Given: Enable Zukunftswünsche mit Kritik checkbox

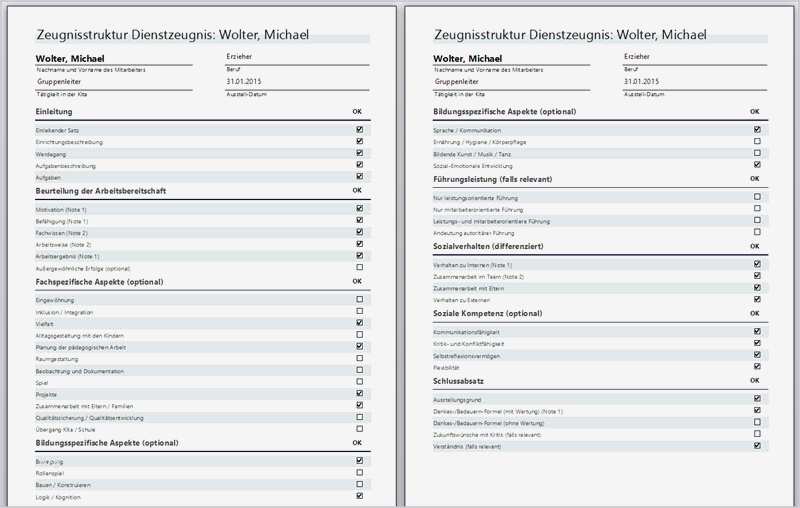Looking at the screenshot, I should pos(757,434).
